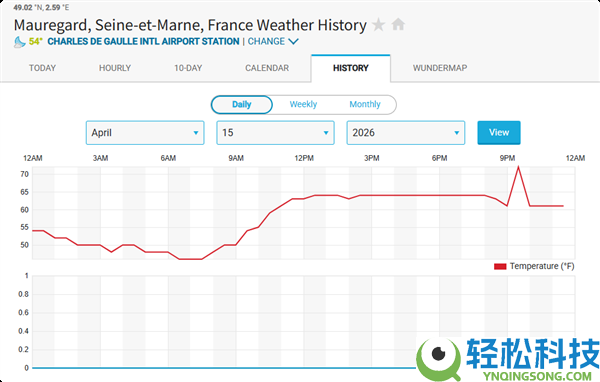
Task: Click the red Temperature legend swatch
Action: point(500,266)
